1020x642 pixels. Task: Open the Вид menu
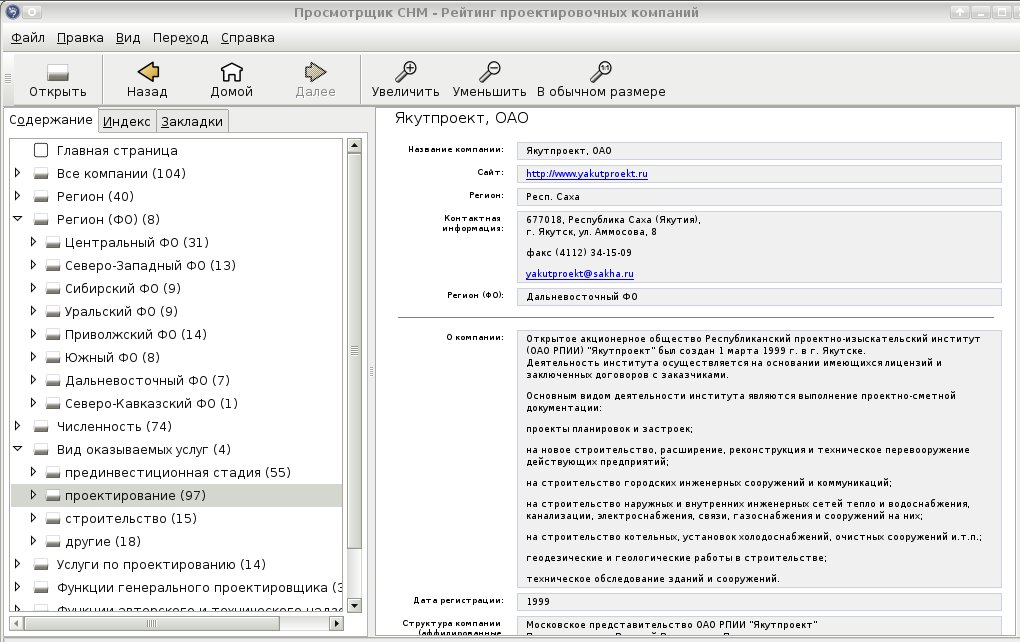[128, 38]
